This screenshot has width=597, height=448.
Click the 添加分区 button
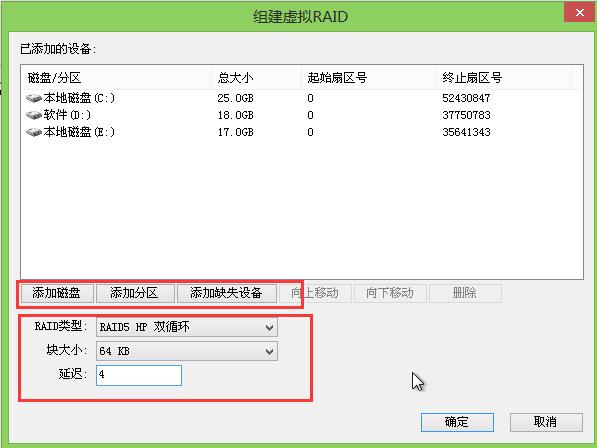pyautogui.click(x=135, y=293)
